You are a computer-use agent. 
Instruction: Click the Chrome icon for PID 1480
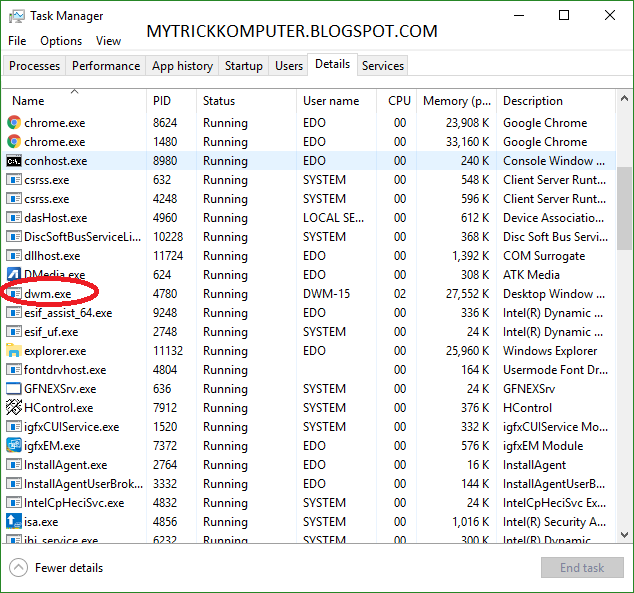click(x=14, y=141)
